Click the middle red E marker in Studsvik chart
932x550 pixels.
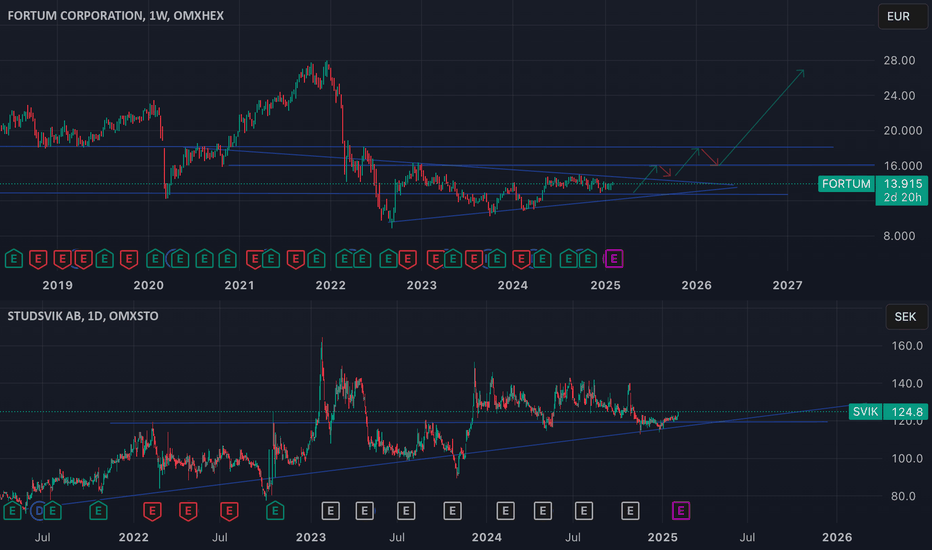pyautogui.click(x=188, y=511)
